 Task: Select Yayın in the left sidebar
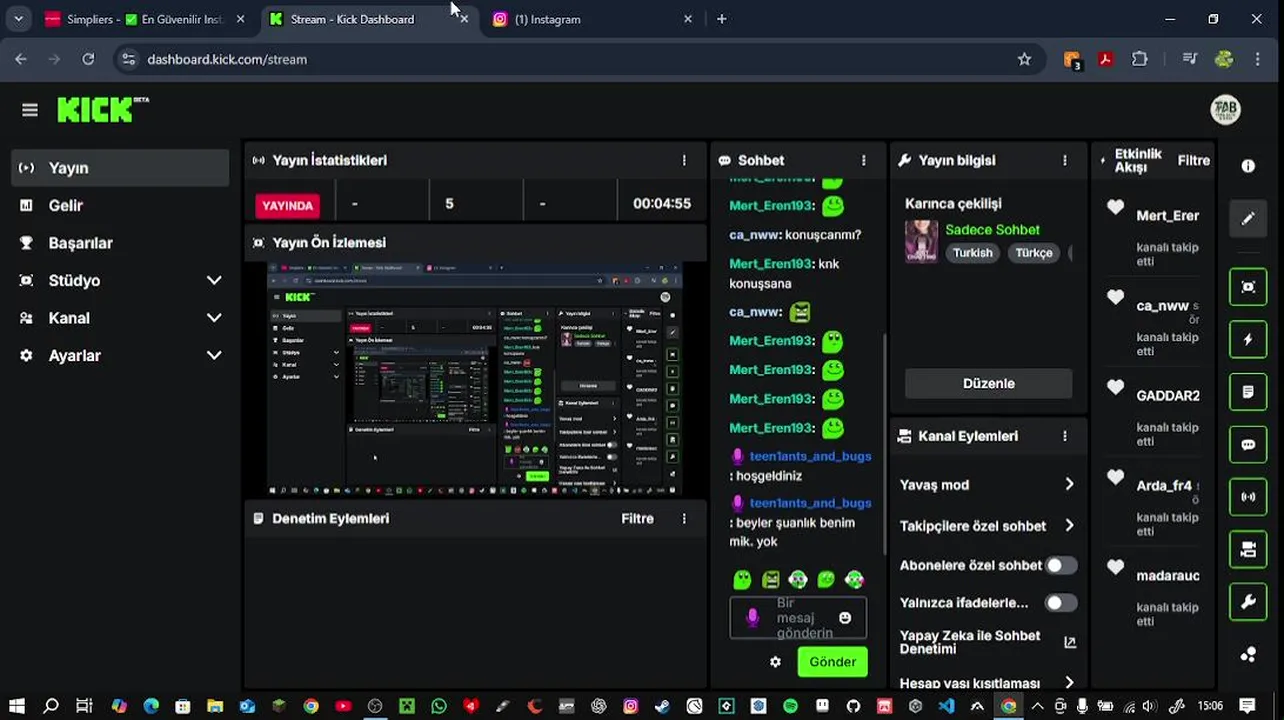(121, 168)
